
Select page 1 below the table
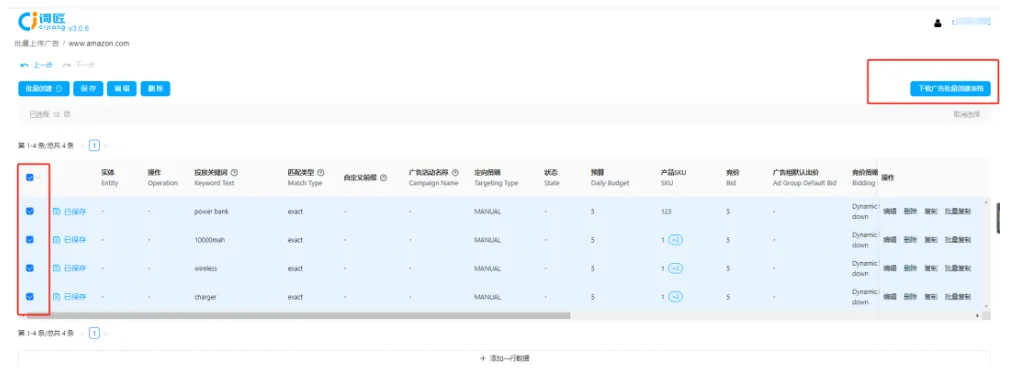94,333
